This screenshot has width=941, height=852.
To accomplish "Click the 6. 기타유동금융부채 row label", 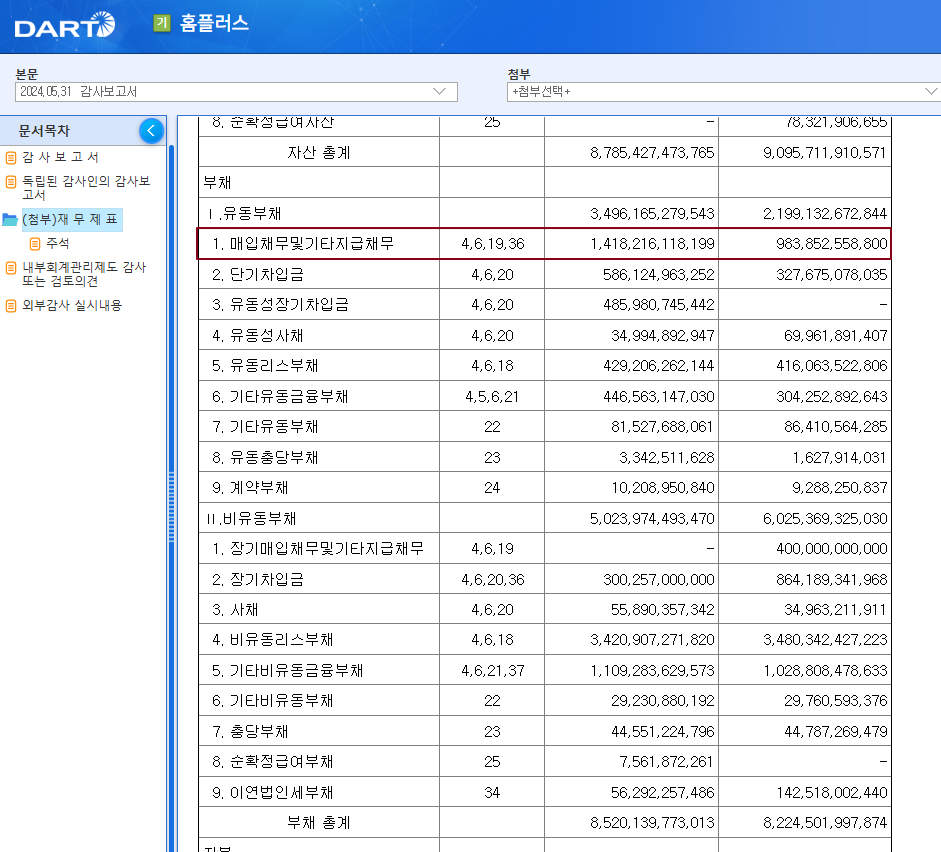I will click(280, 397).
